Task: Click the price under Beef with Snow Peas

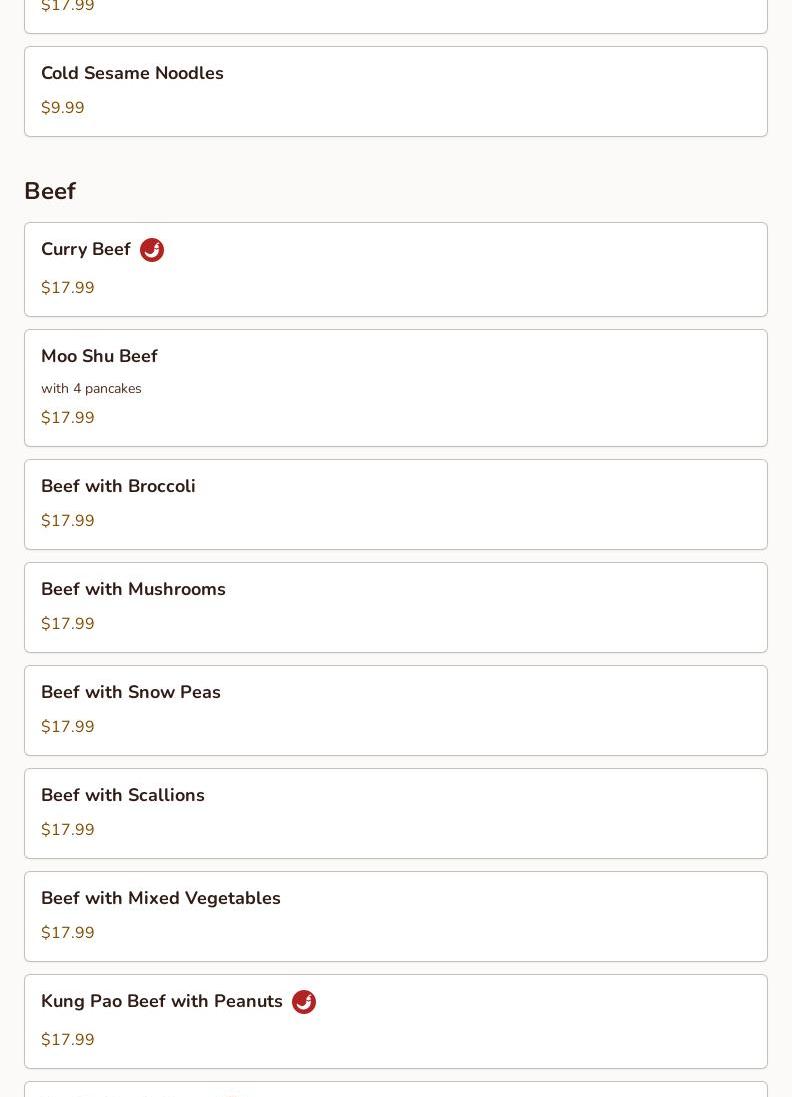Action: pos(68,727)
